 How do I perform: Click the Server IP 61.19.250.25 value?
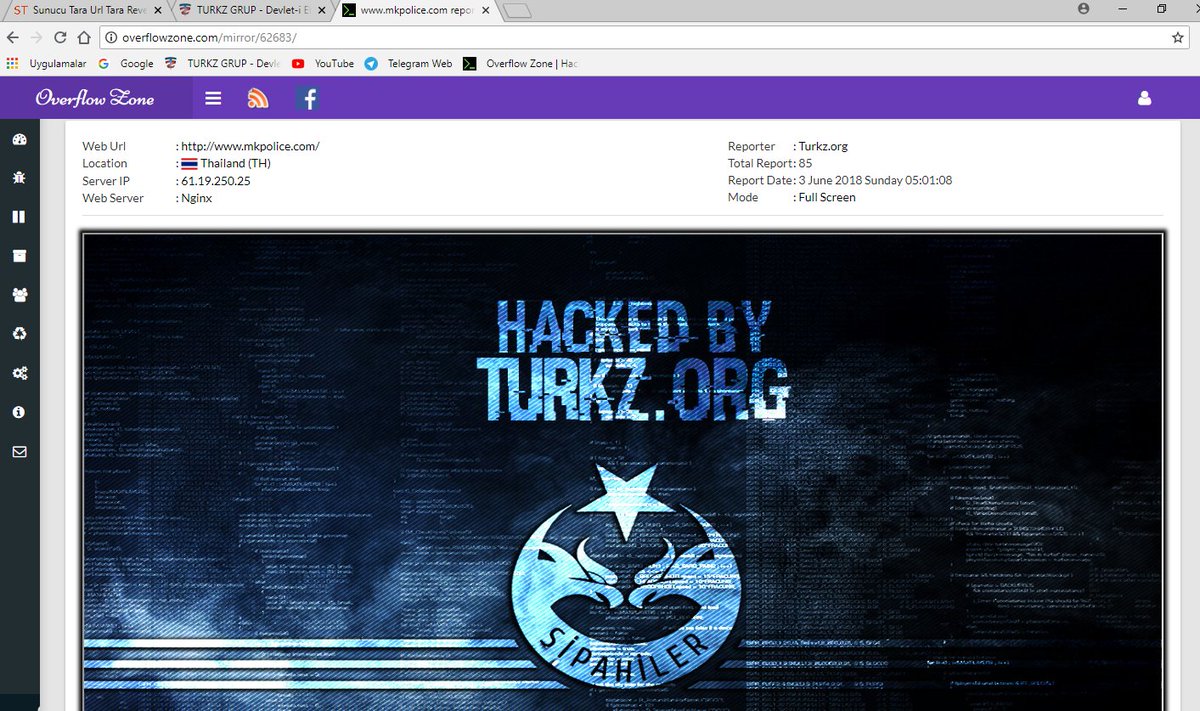point(216,181)
